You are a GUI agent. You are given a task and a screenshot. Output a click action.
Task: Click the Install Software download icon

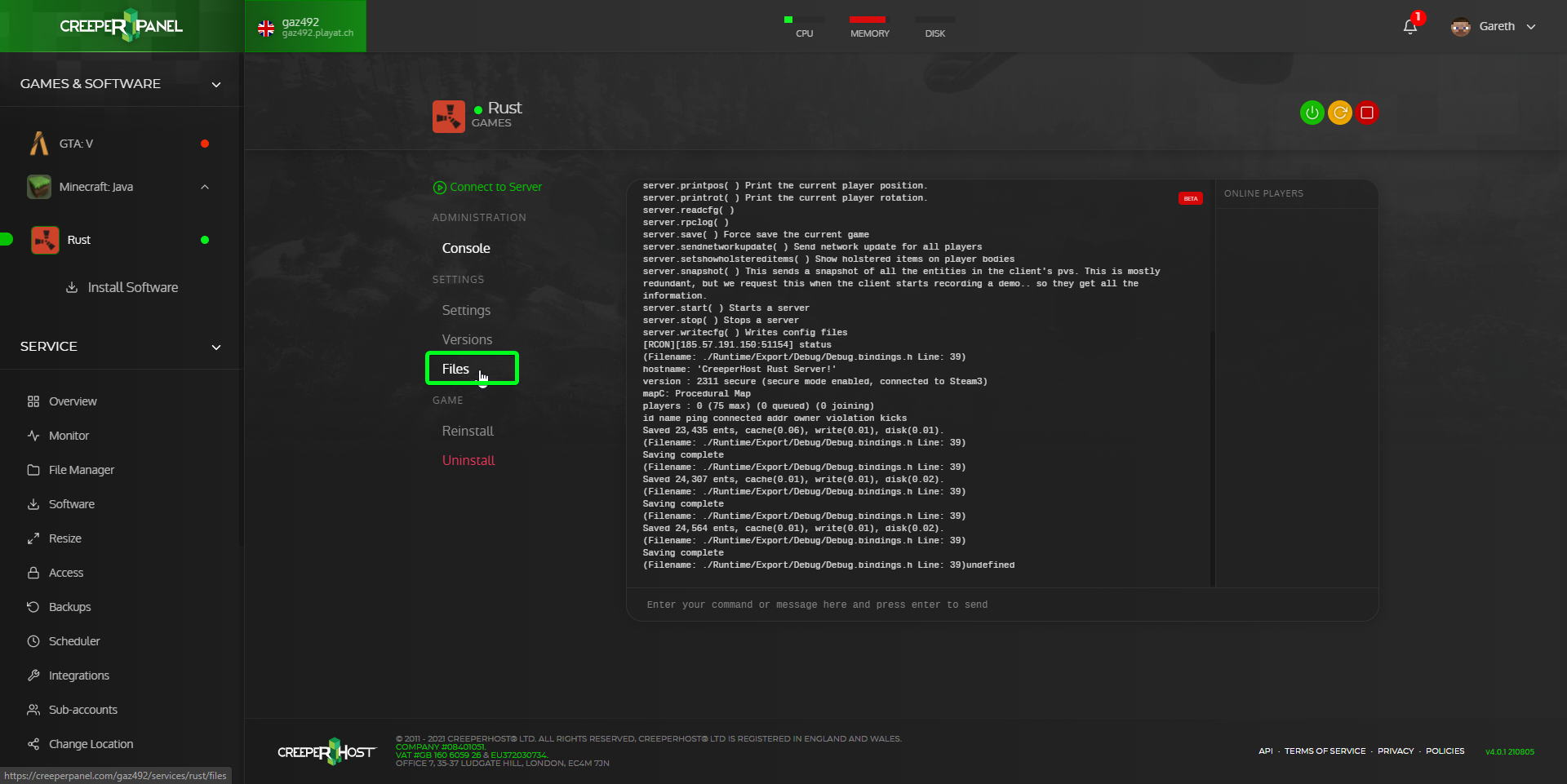click(72, 287)
